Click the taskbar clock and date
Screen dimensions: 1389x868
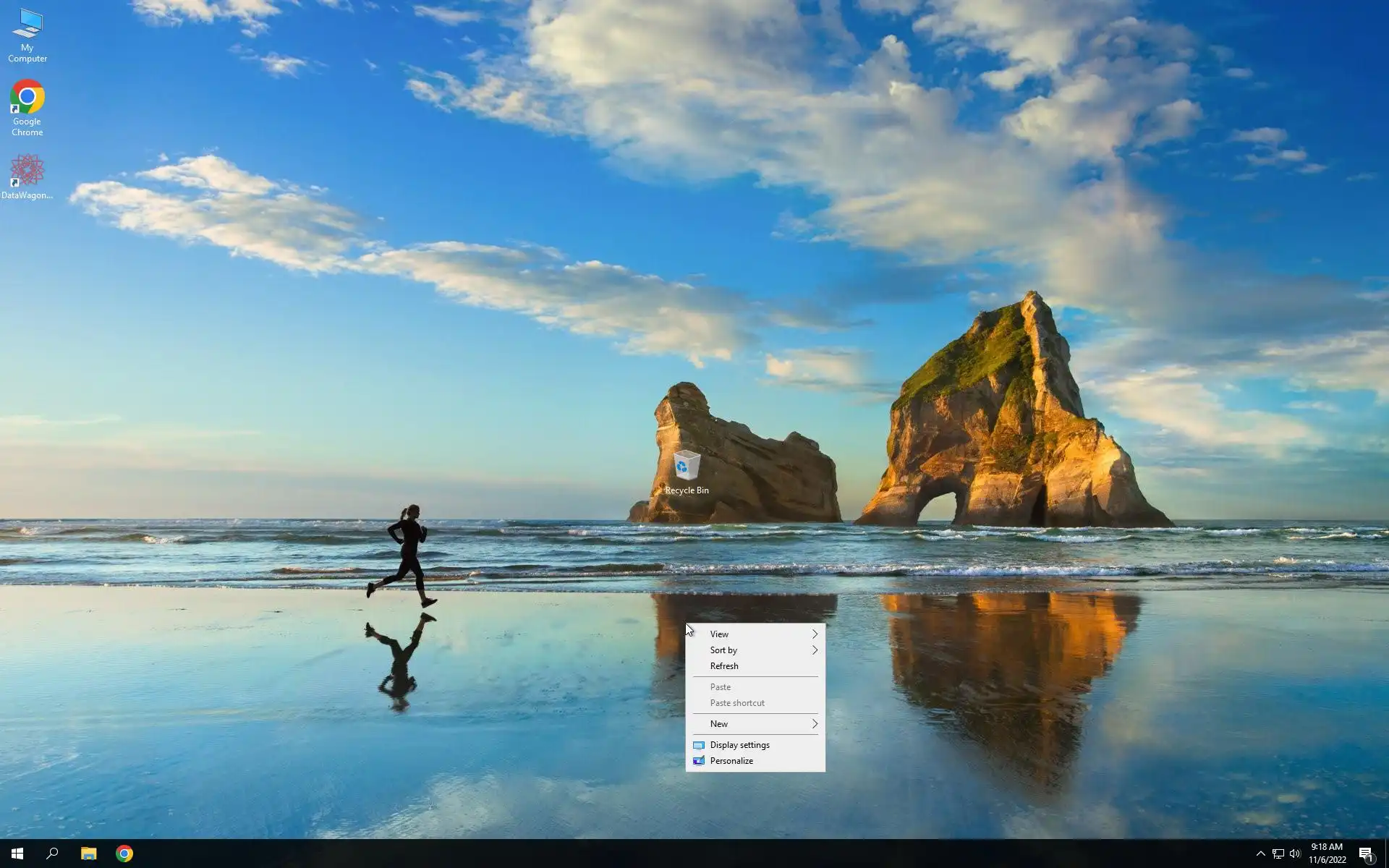point(1327,854)
